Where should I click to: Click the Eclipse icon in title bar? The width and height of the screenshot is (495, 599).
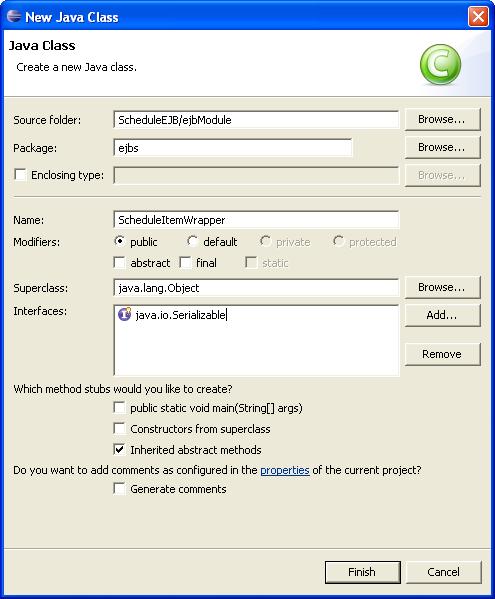coord(14,16)
